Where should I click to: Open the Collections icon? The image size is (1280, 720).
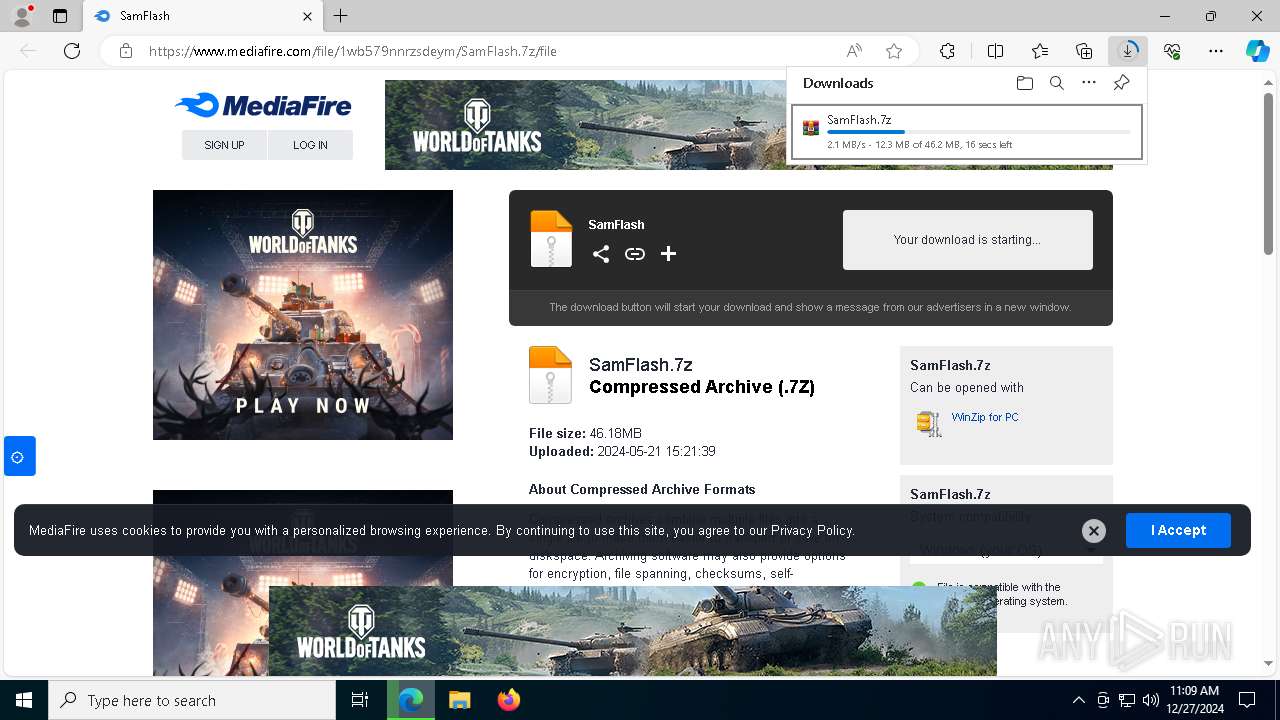click(x=1084, y=51)
